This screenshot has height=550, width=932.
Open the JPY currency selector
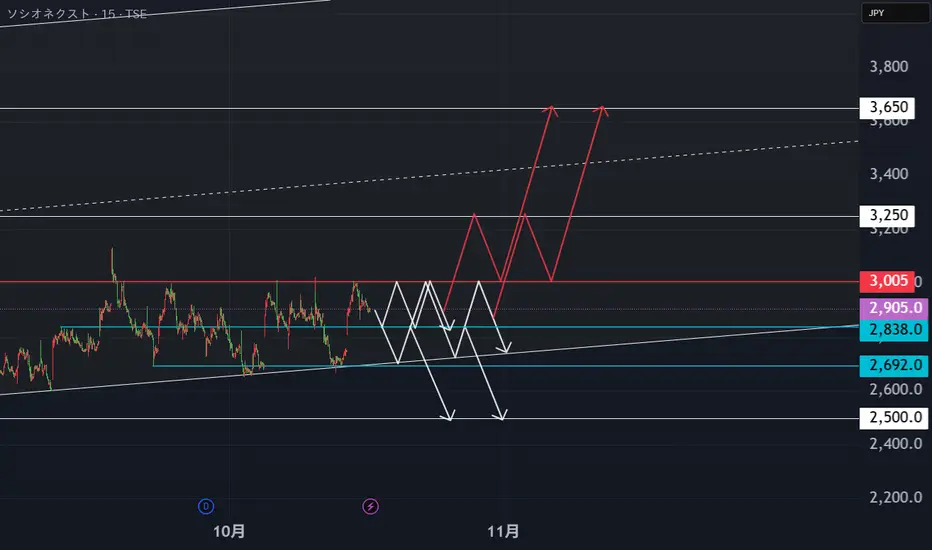point(895,13)
